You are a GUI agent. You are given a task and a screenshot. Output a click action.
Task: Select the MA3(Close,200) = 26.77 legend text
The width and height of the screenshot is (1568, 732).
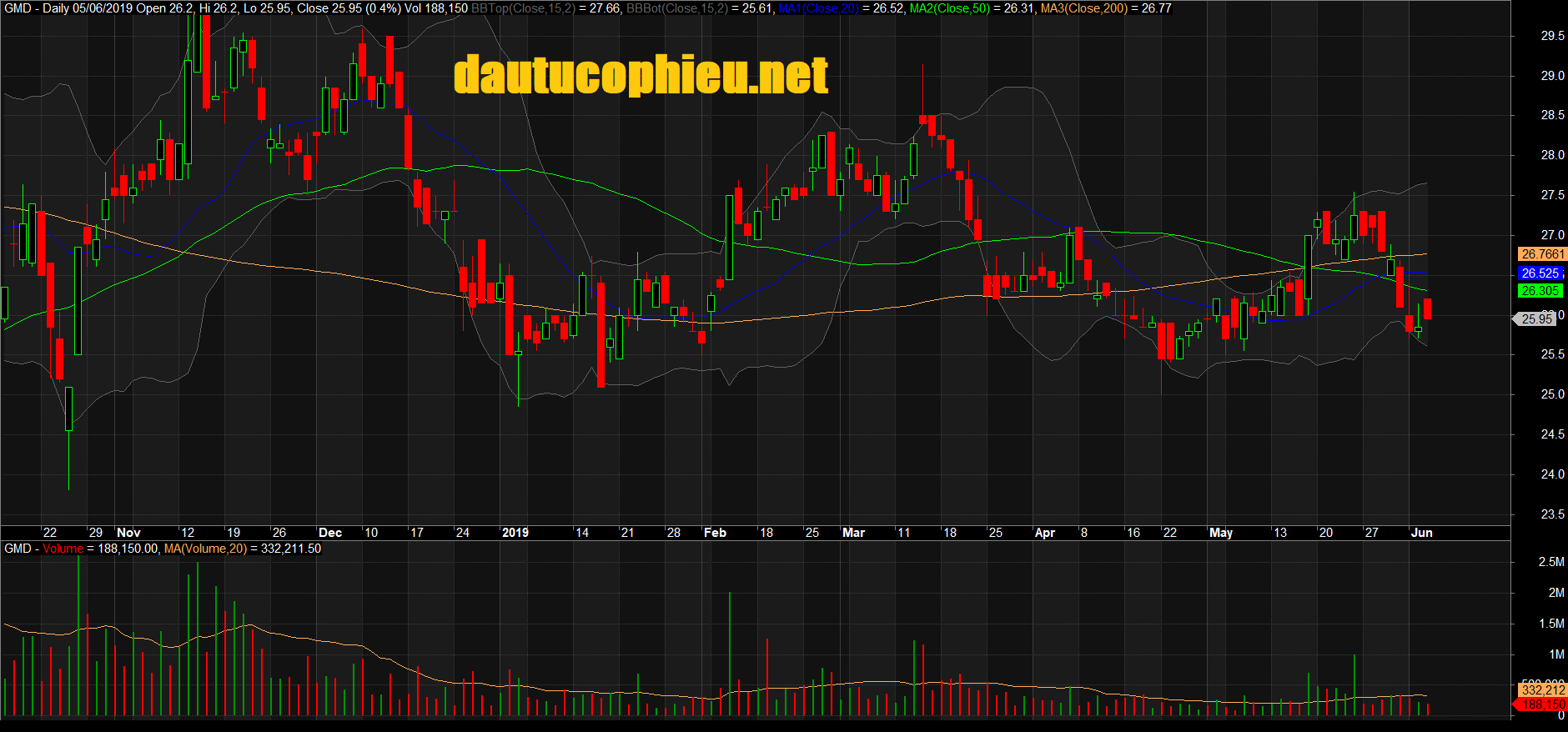click(x=1106, y=8)
